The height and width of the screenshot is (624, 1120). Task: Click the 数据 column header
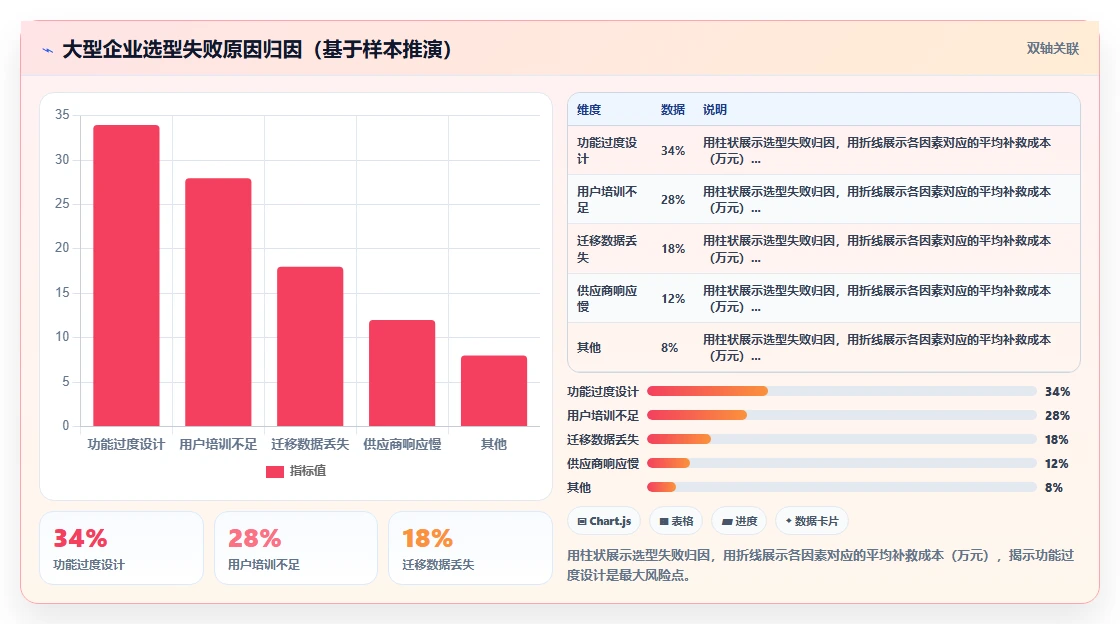click(x=672, y=110)
